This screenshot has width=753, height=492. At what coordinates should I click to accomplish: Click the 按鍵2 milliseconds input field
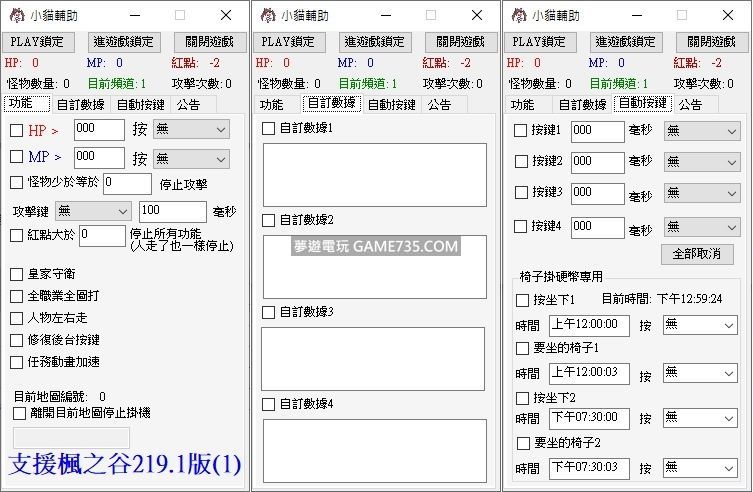pyautogui.click(x=598, y=163)
